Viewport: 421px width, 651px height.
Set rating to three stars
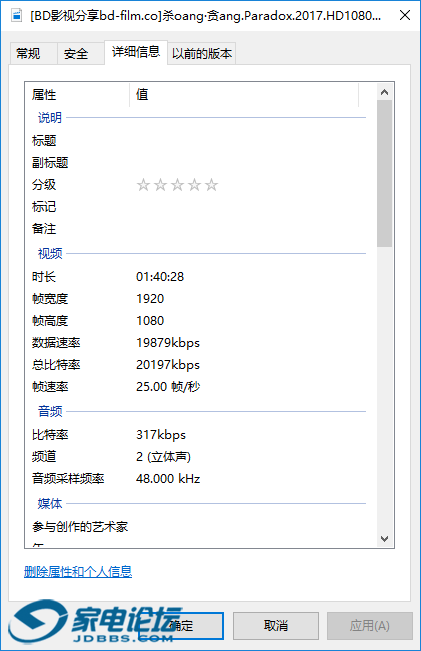[x=177, y=185]
